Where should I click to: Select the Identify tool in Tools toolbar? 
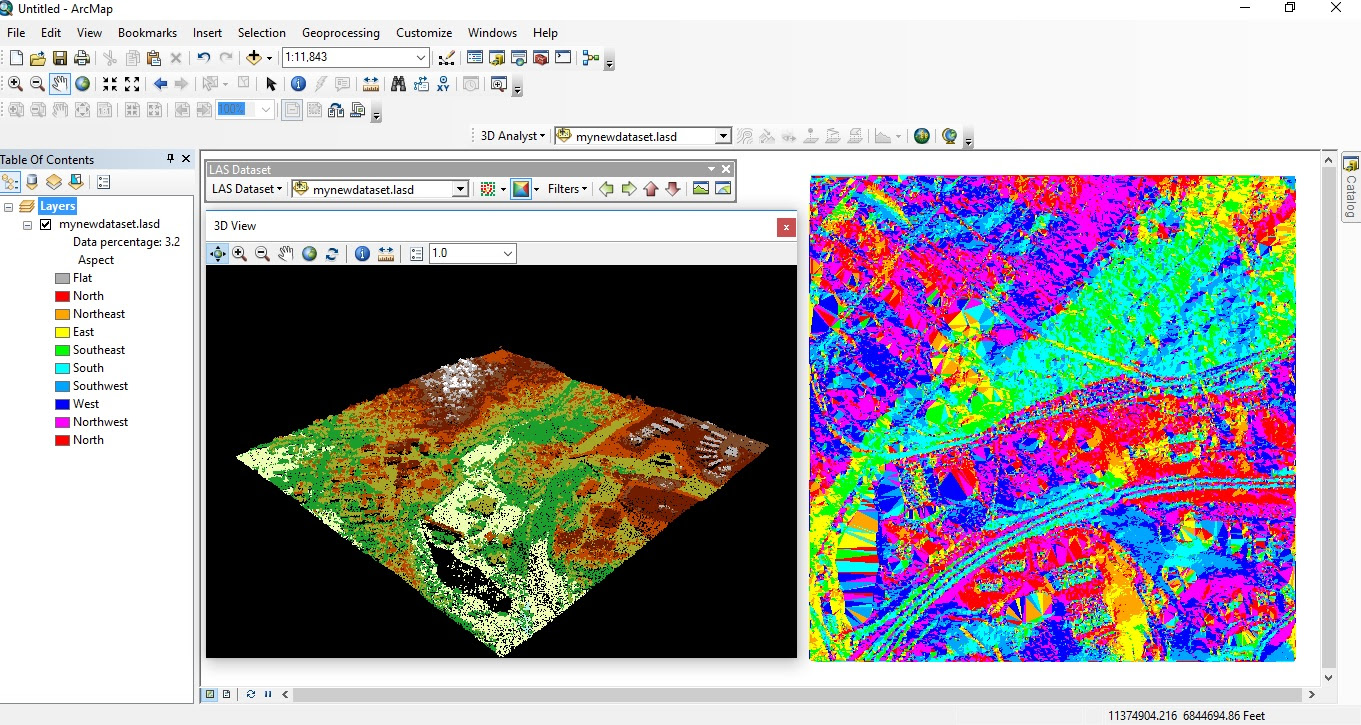[x=298, y=84]
